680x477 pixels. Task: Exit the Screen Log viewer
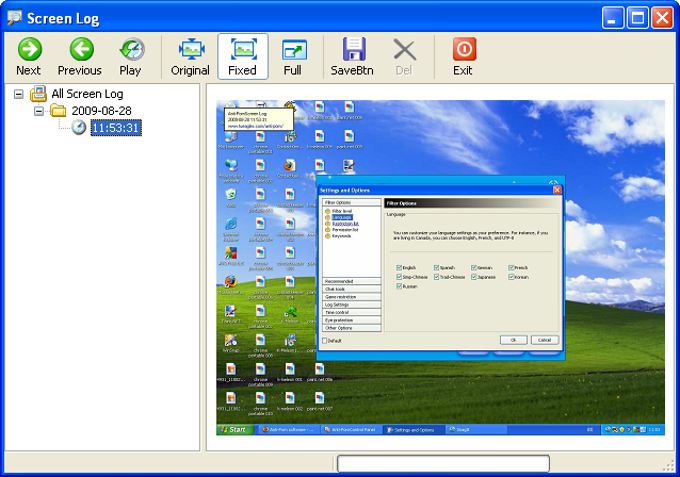[x=464, y=57]
